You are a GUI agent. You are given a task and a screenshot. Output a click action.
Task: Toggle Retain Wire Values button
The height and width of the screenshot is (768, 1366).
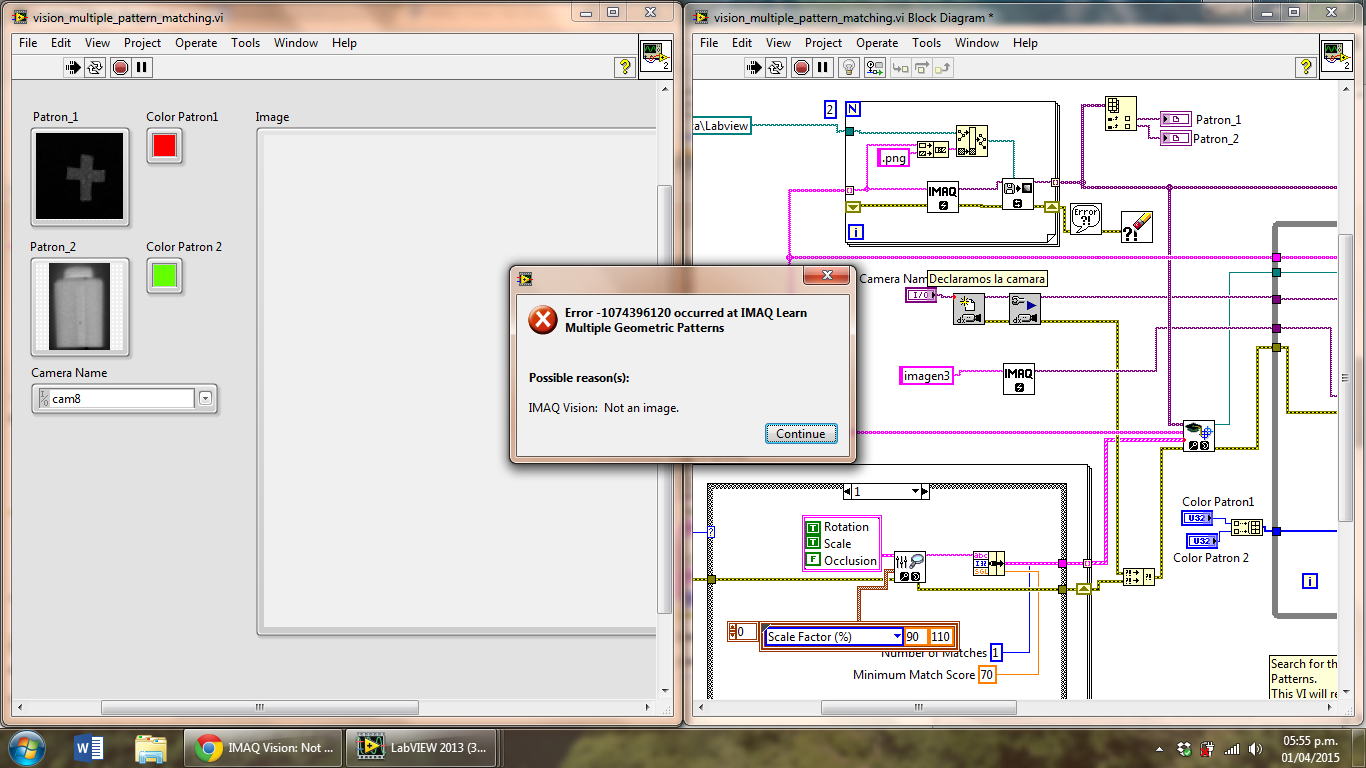pyautogui.click(x=874, y=68)
